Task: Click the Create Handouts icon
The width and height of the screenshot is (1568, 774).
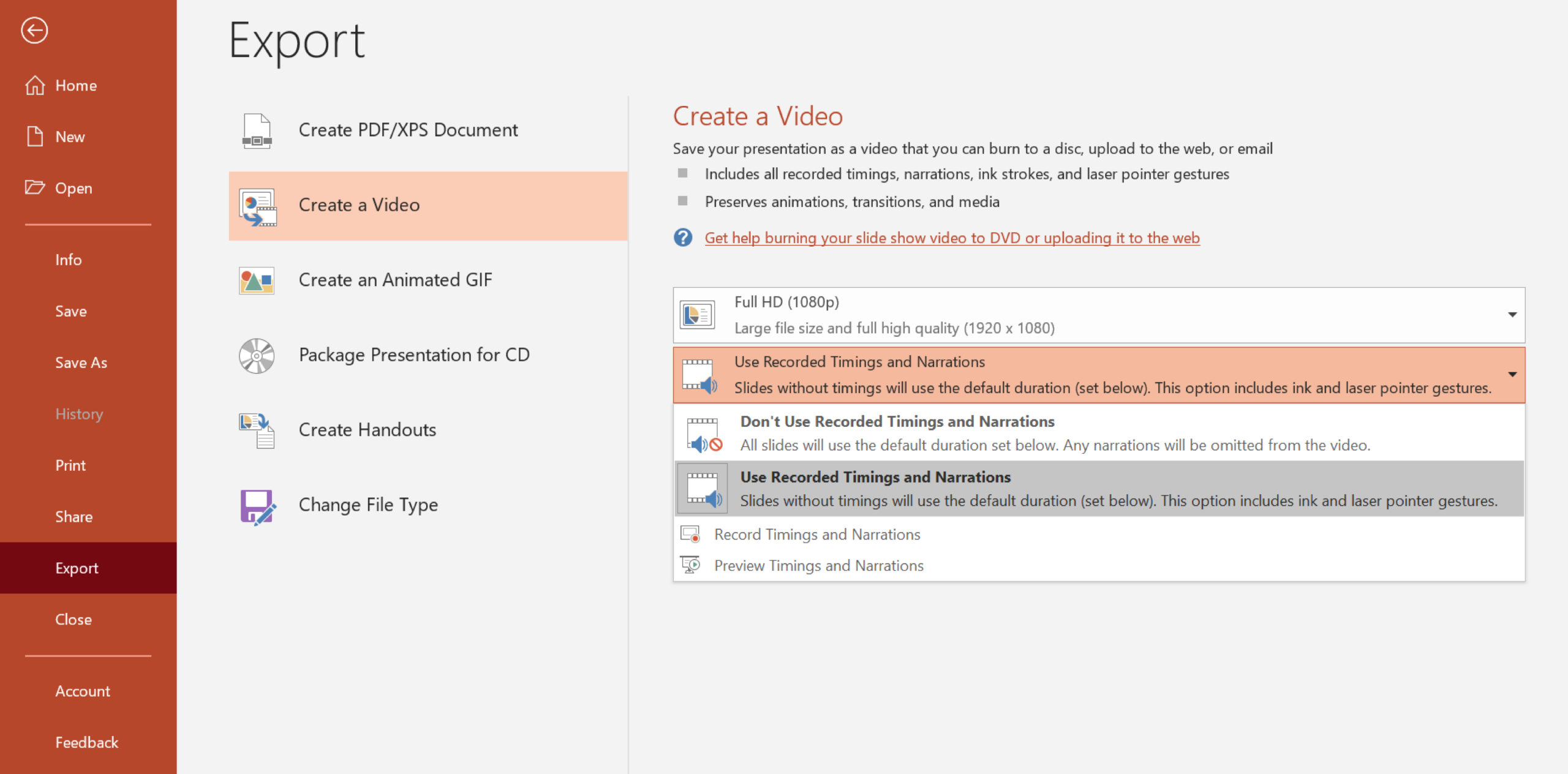Action: tap(257, 430)
